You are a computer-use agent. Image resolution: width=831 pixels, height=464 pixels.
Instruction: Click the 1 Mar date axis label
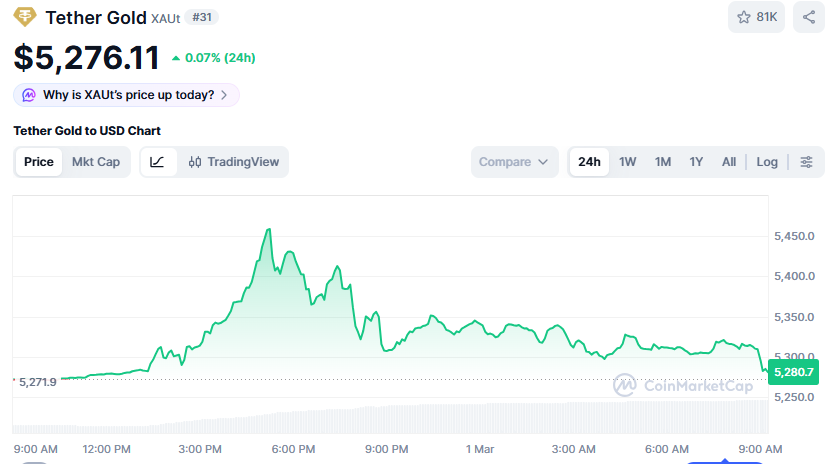[x=480, y=449]
